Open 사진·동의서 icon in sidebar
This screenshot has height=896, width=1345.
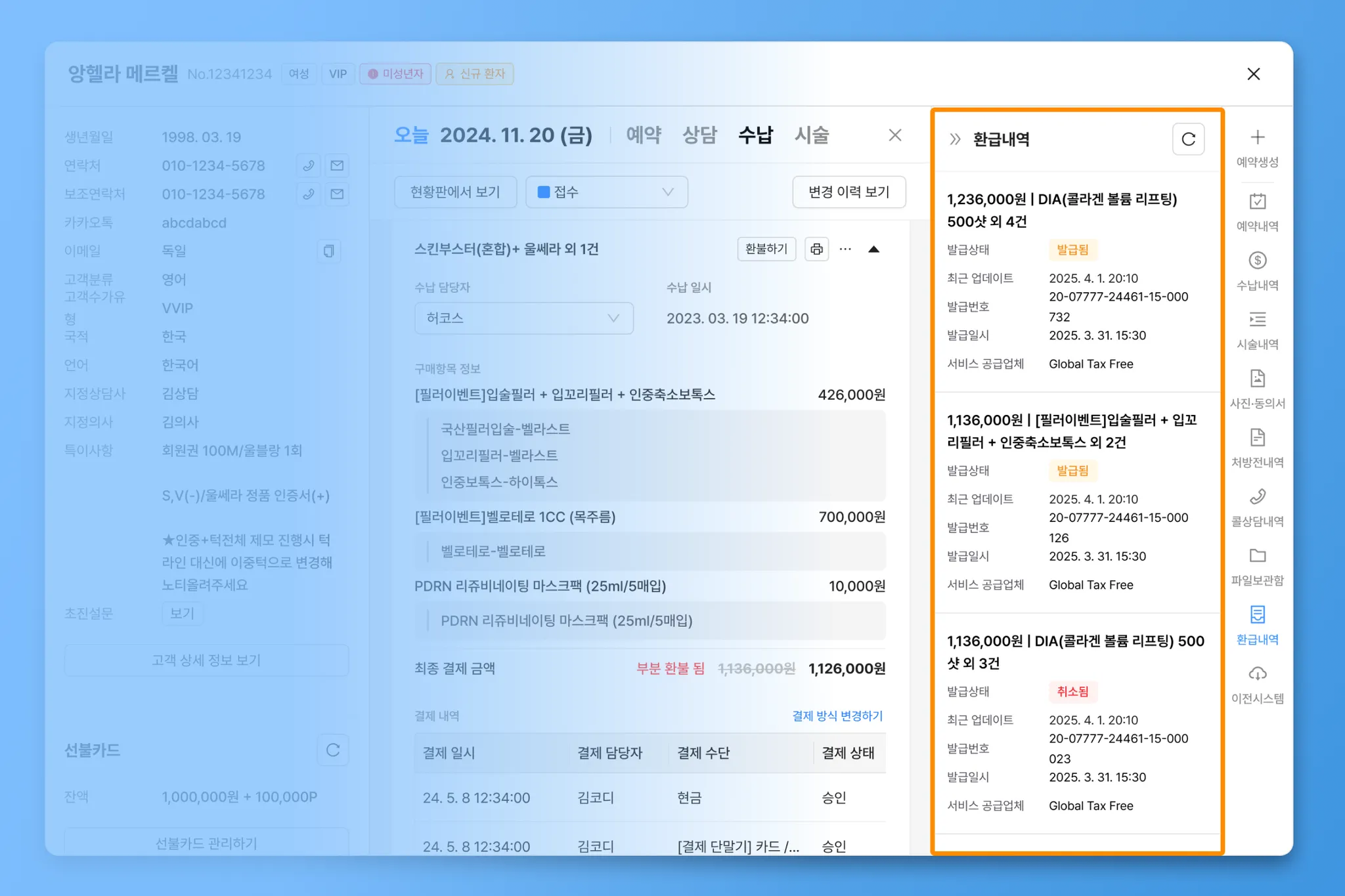pos(1257,379)
